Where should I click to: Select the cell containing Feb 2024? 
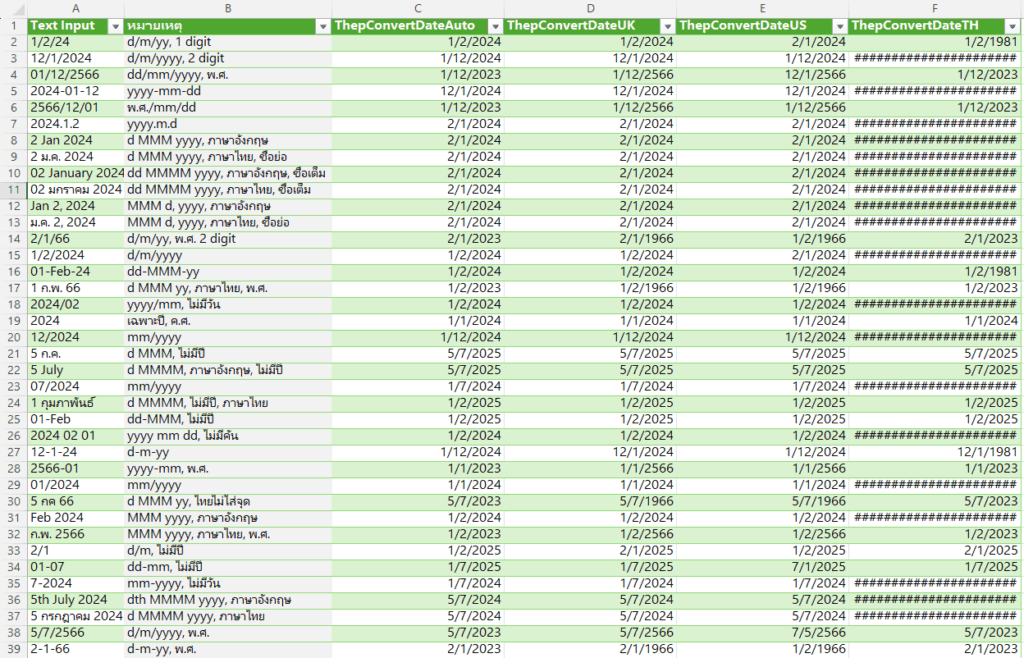[x=76, y=518]
